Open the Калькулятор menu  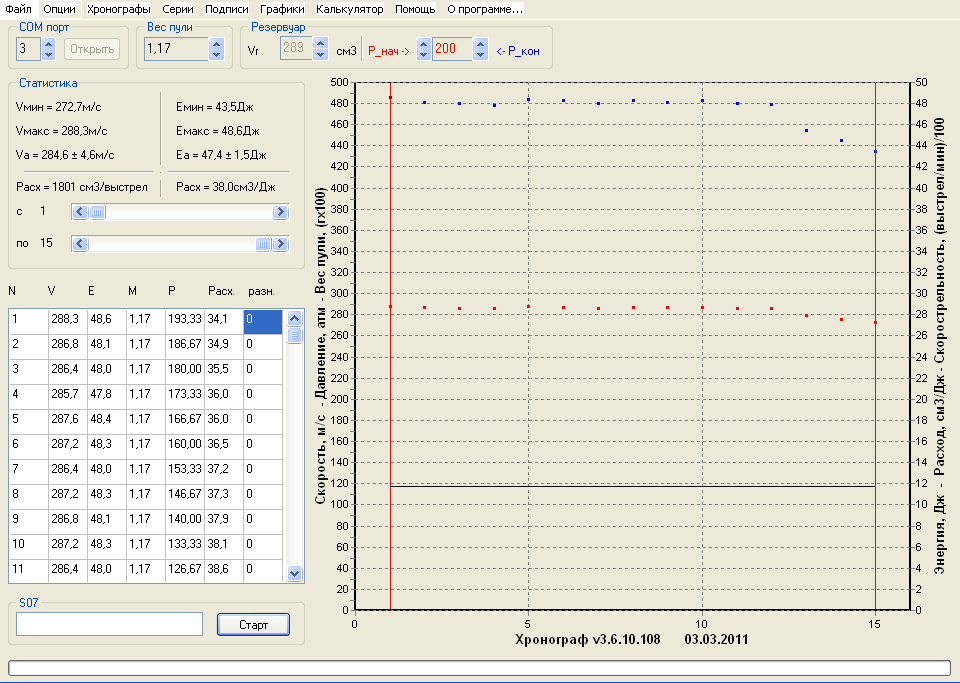(349, 9)
